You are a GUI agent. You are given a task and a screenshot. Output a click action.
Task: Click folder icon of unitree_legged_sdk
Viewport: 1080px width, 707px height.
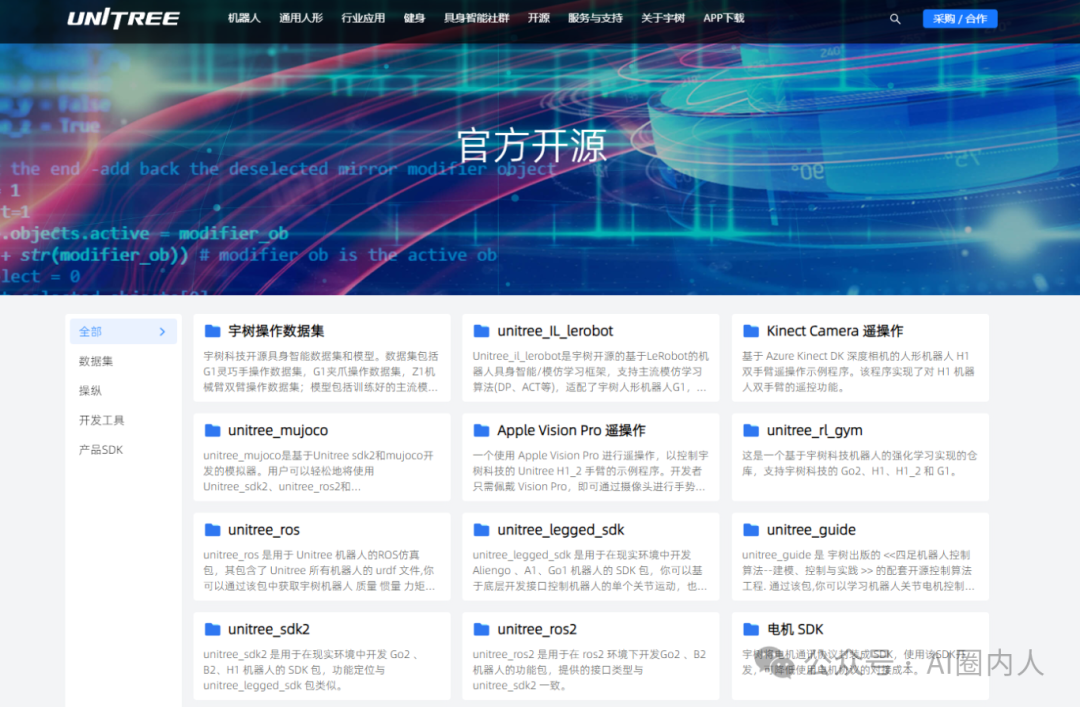(x=481, y=530)
